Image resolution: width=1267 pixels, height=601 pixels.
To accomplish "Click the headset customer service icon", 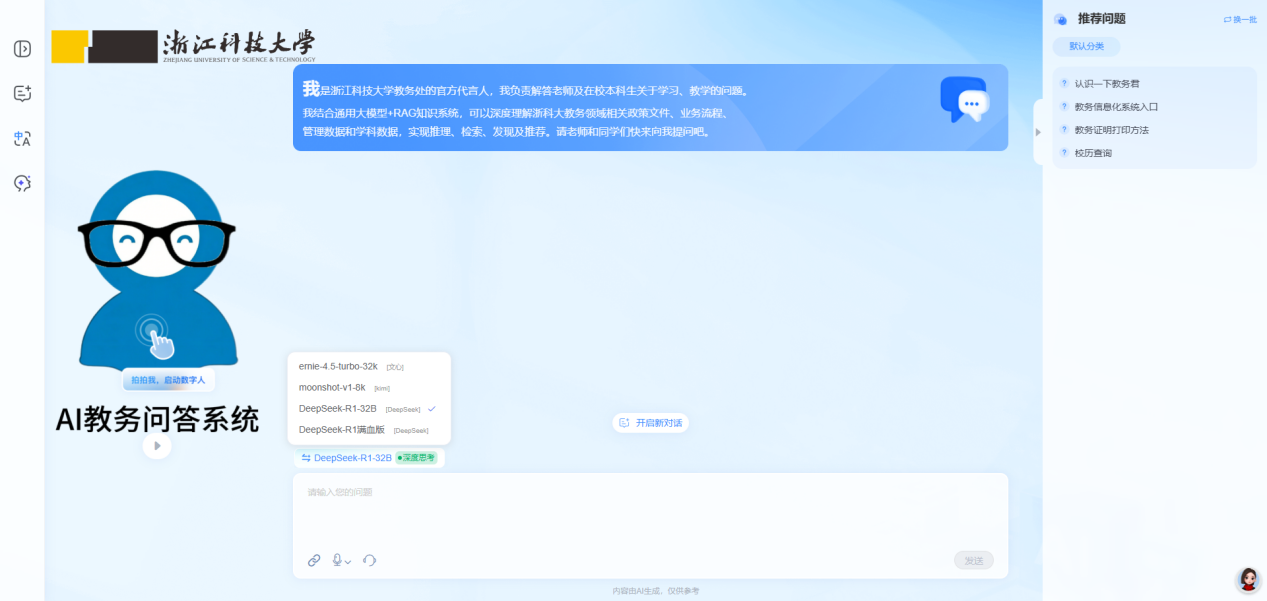I will pos(369,560).
